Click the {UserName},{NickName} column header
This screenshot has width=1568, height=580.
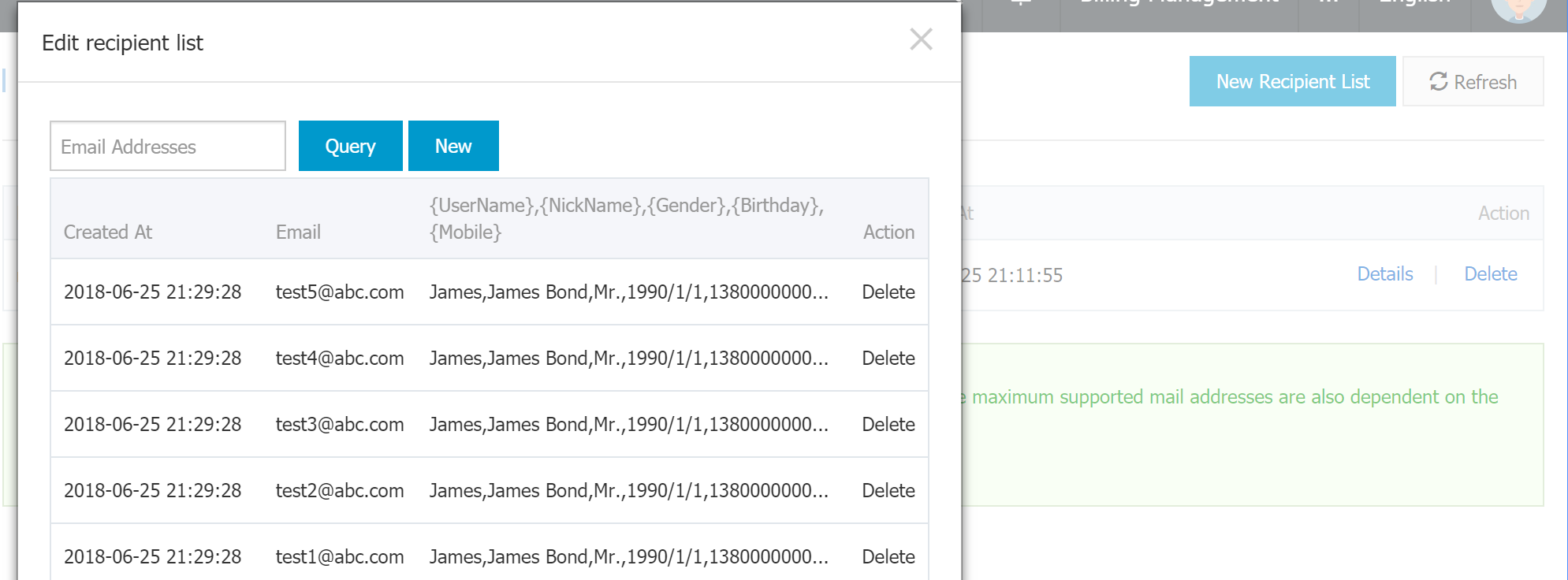click(627, 219)
